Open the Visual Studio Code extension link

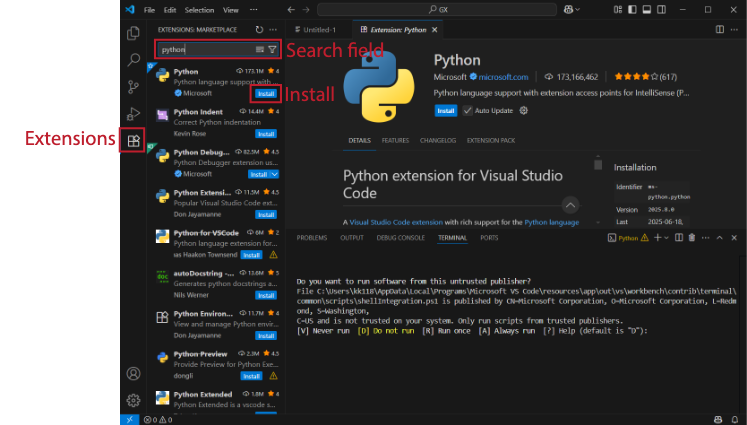(396, 222)
